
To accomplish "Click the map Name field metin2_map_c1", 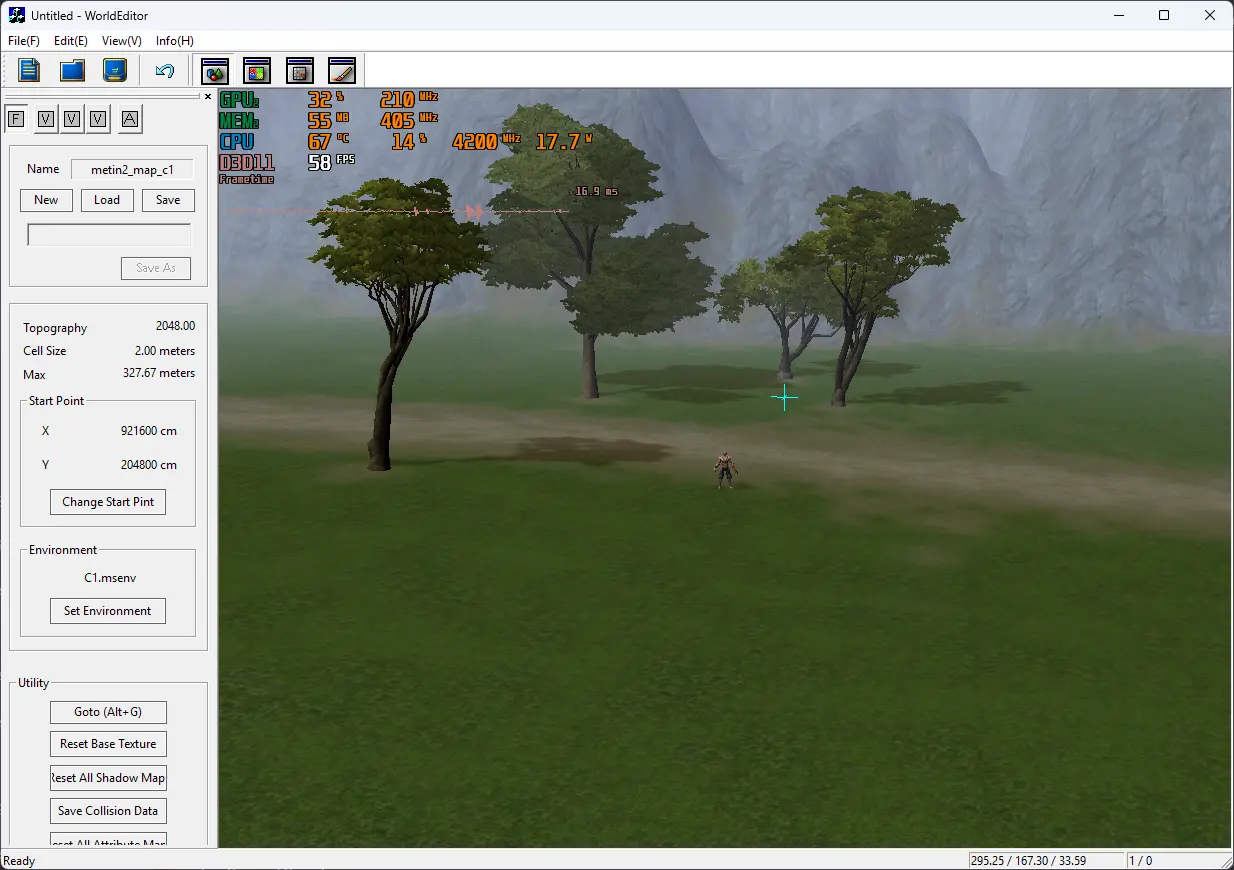I will click(x=132, y=170).
